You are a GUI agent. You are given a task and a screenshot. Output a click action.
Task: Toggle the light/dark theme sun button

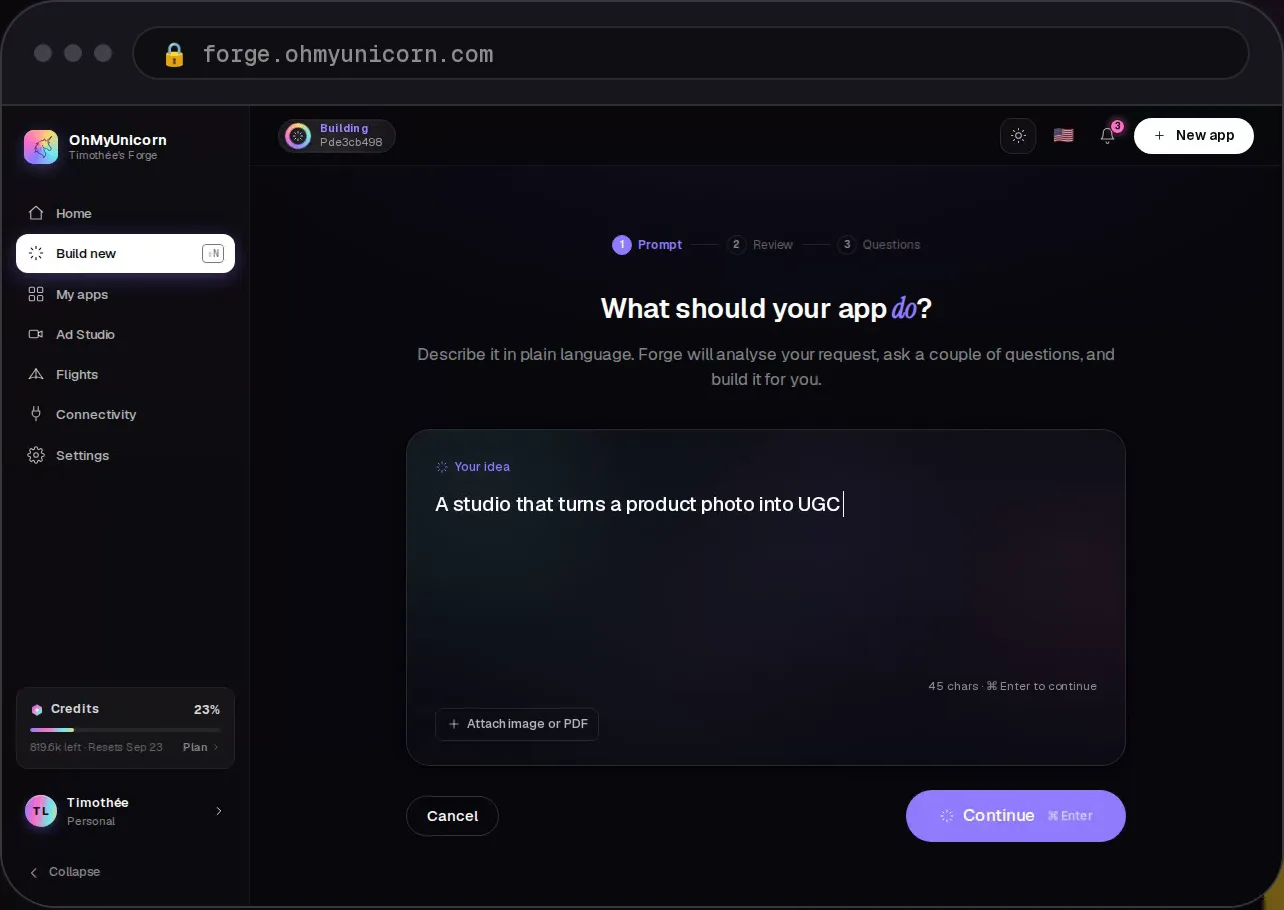pyautogui.click(x=1018, y=135)
